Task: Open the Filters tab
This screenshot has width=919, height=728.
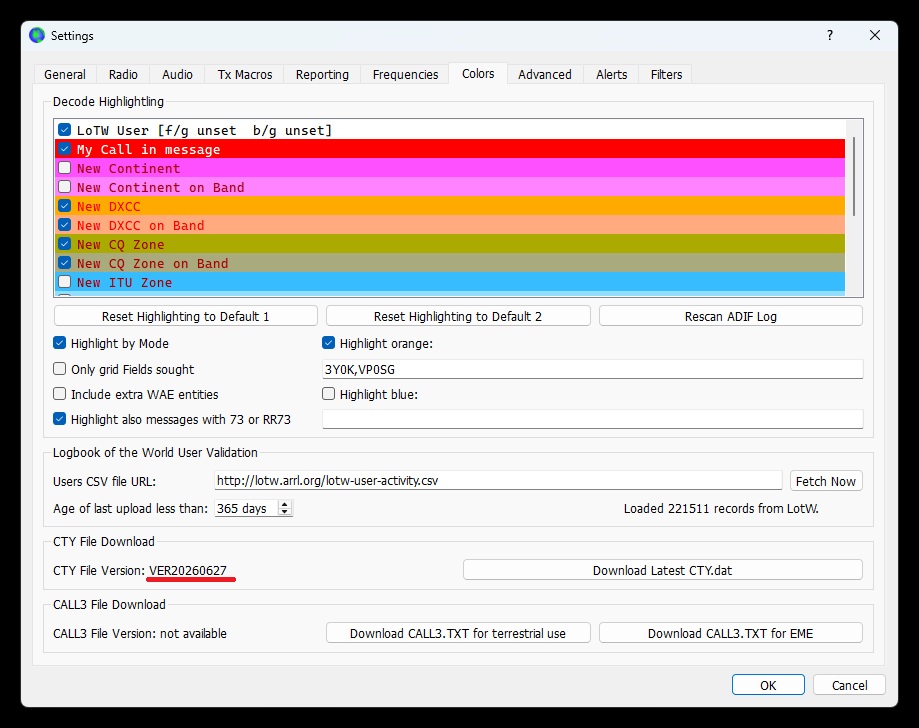Action: coord(666,74)
